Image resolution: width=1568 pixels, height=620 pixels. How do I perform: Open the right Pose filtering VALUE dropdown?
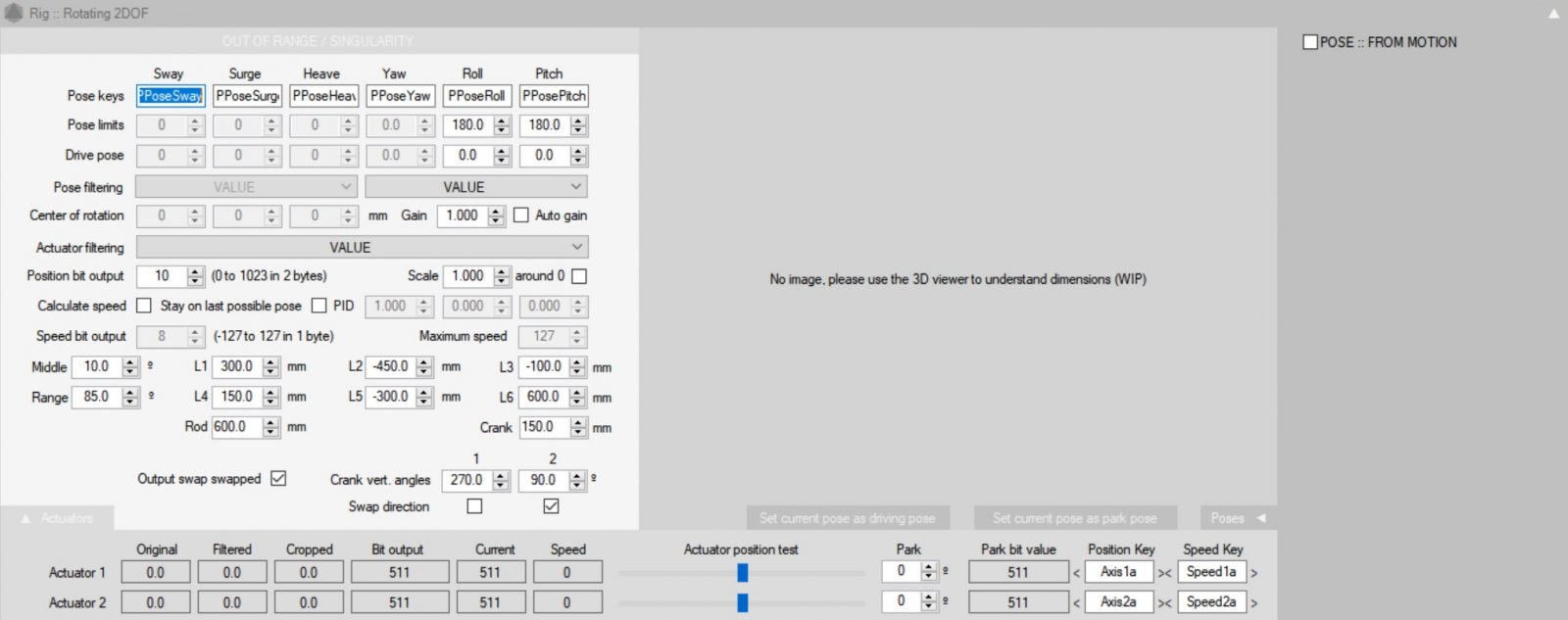click(476, 187)
